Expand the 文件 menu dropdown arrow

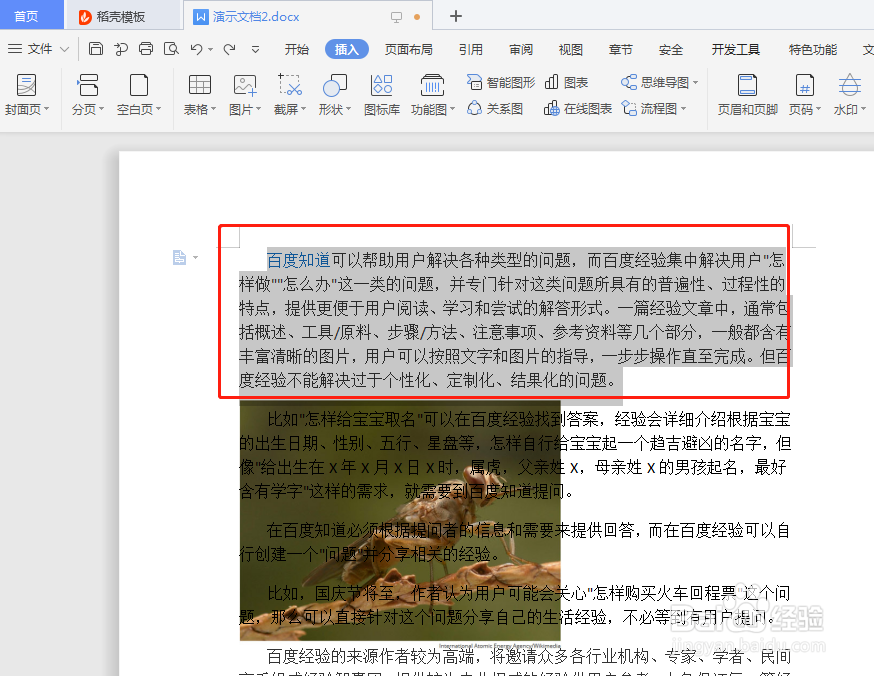[65, 50]
